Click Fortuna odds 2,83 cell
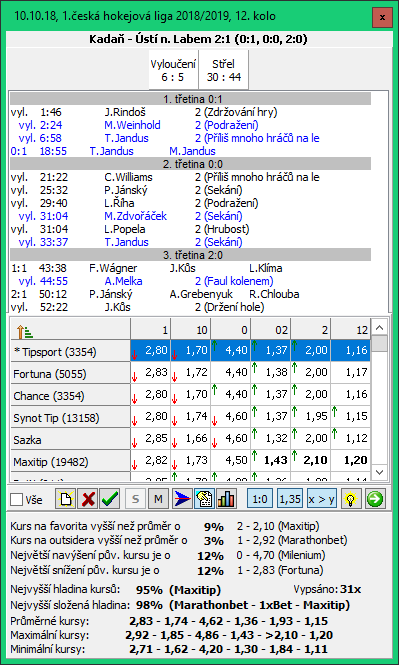This screenshot has height=665, width=399. [150, 373]
